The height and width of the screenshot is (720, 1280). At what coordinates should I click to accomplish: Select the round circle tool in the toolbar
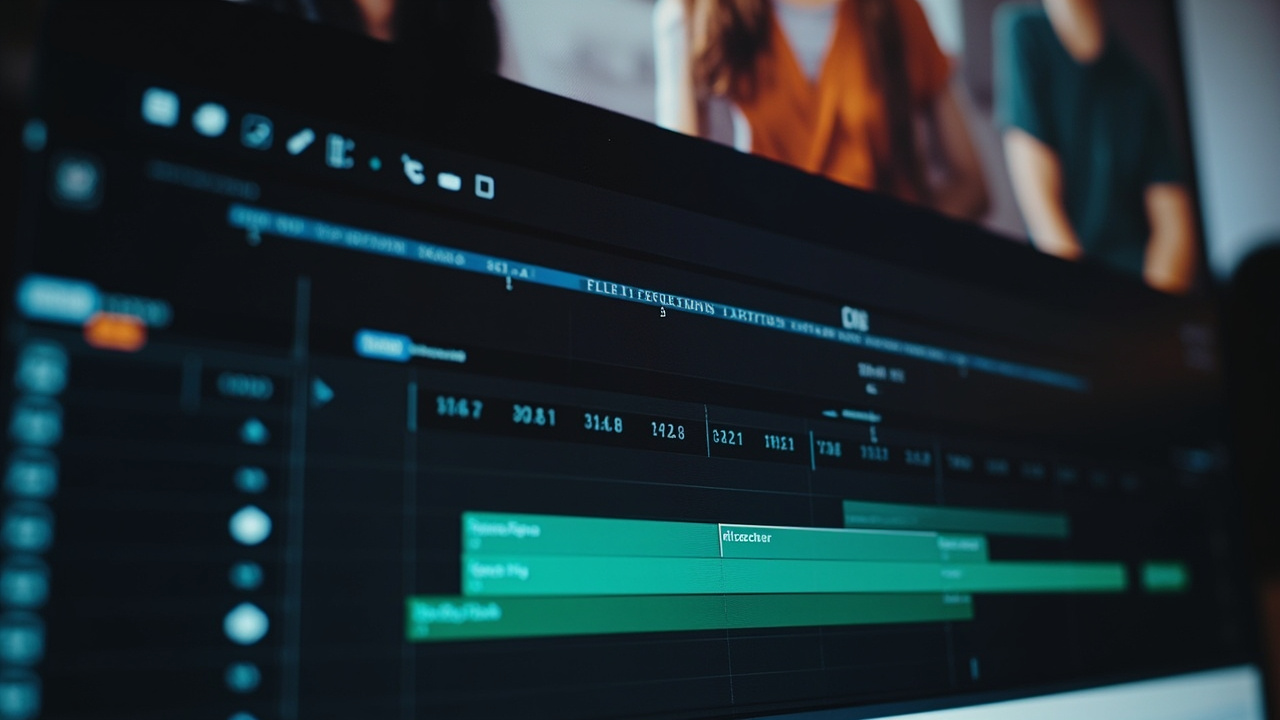coord(210,120)
